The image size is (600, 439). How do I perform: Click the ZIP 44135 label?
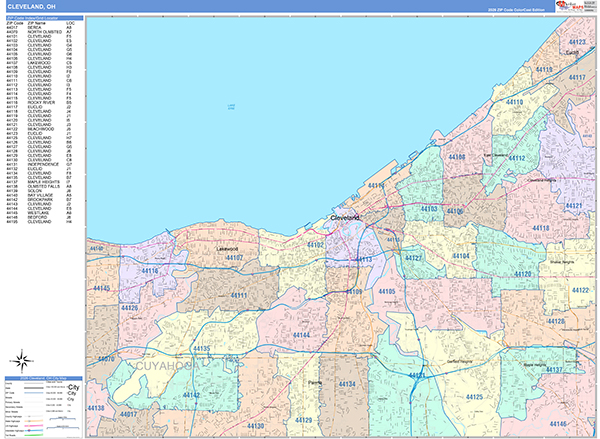[201, 348]
